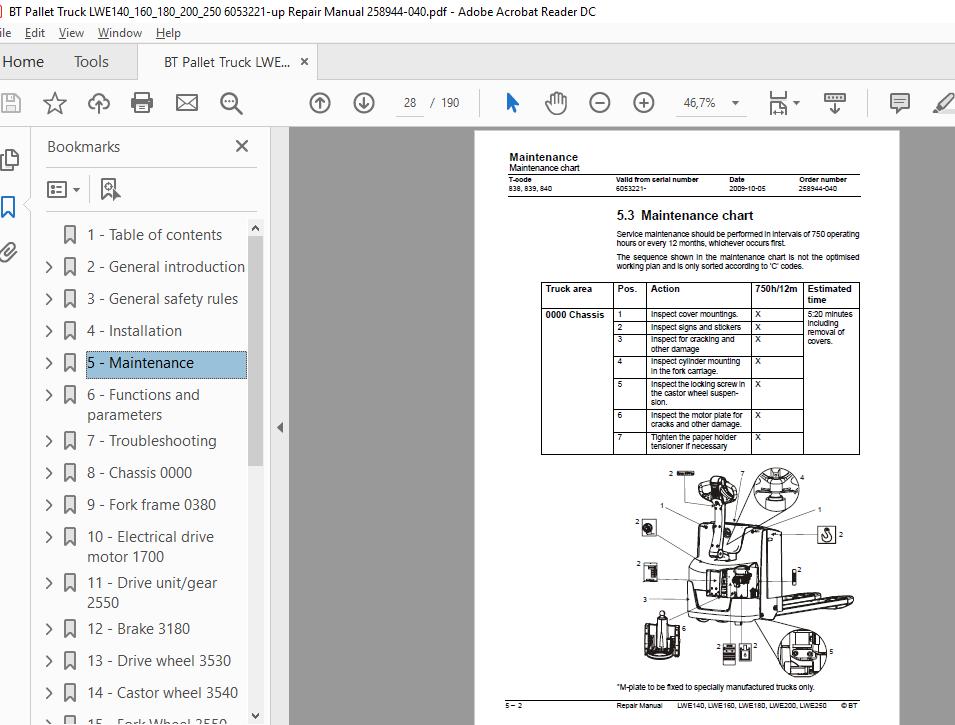Click the Save file icon
Screen dimensions: 955x725
tap(10, 103)
